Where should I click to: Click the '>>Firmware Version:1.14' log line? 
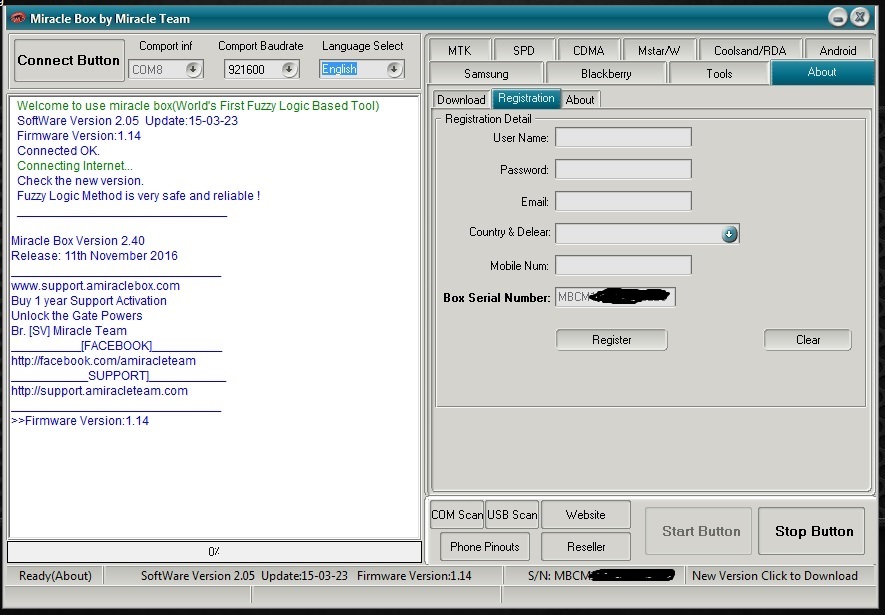(80, 420)
